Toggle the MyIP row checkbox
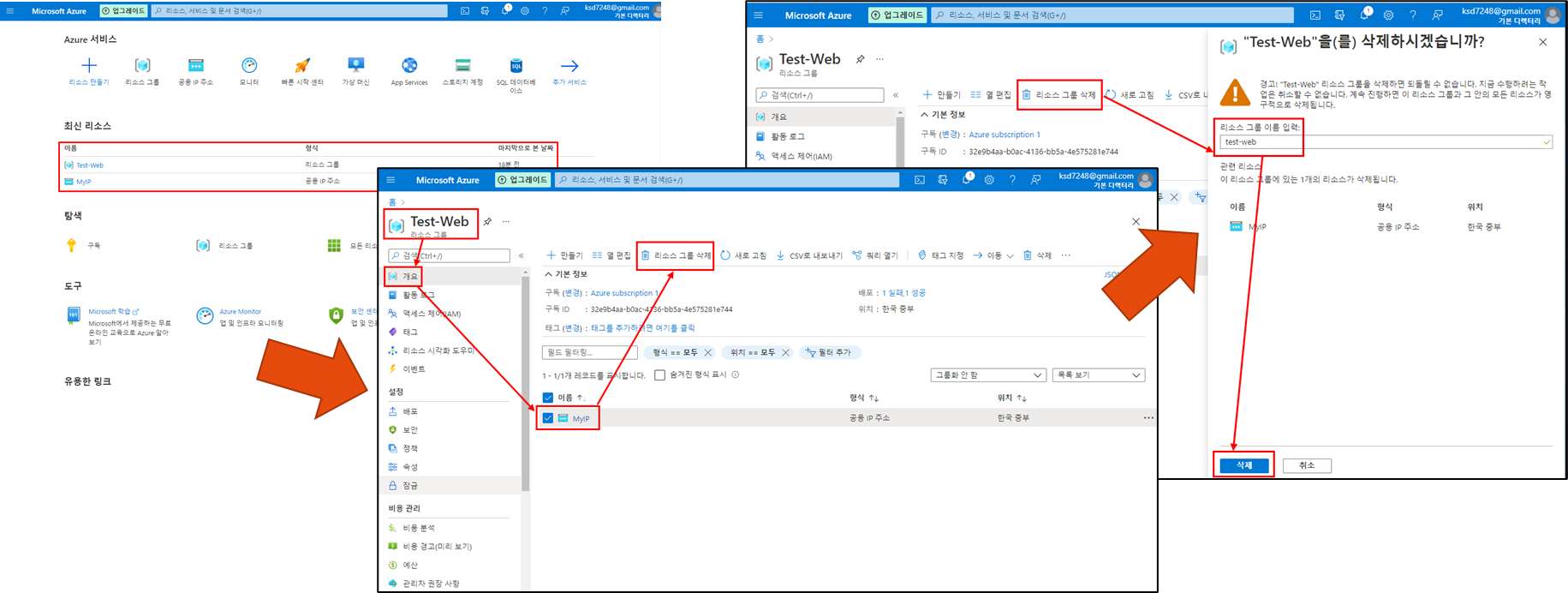Image resolution: width=1568 pixels, height=593 pixels. click(x=548, y=418)
